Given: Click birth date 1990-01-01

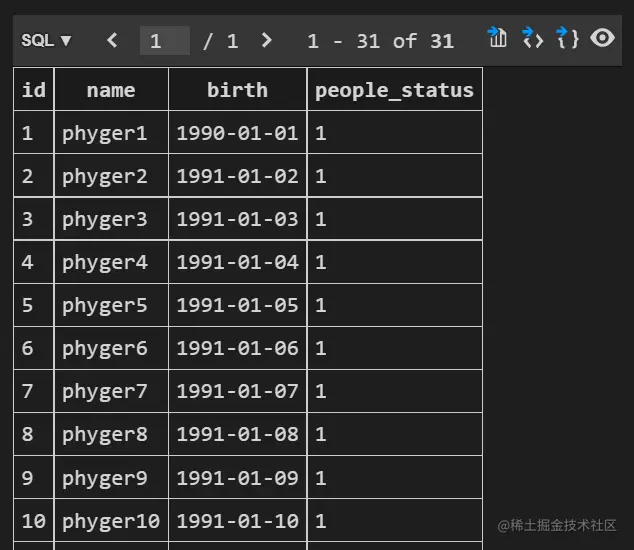Looking at the screenshot, I should pos(237,133).
